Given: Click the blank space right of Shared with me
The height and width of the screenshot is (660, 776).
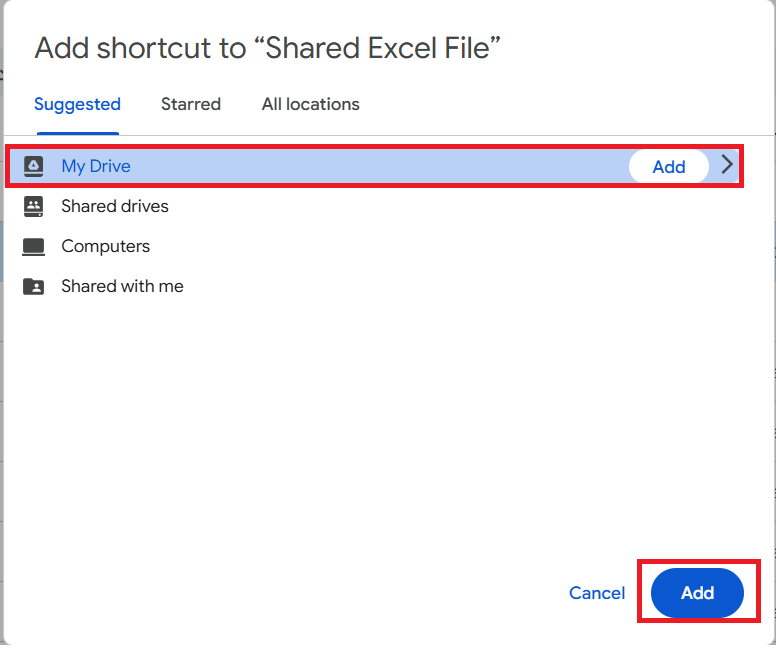Looking at the screenshot, I should 450,286.
